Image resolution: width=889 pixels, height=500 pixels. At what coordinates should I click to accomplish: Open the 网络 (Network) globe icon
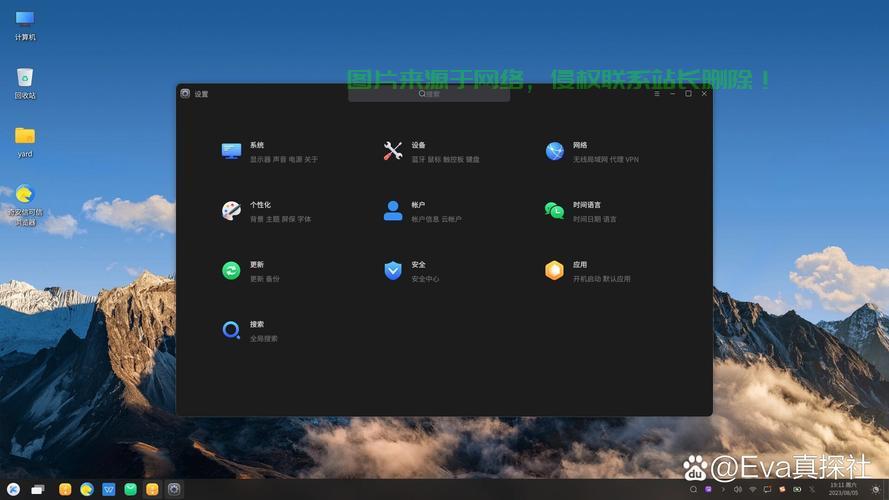pos(555,151)
